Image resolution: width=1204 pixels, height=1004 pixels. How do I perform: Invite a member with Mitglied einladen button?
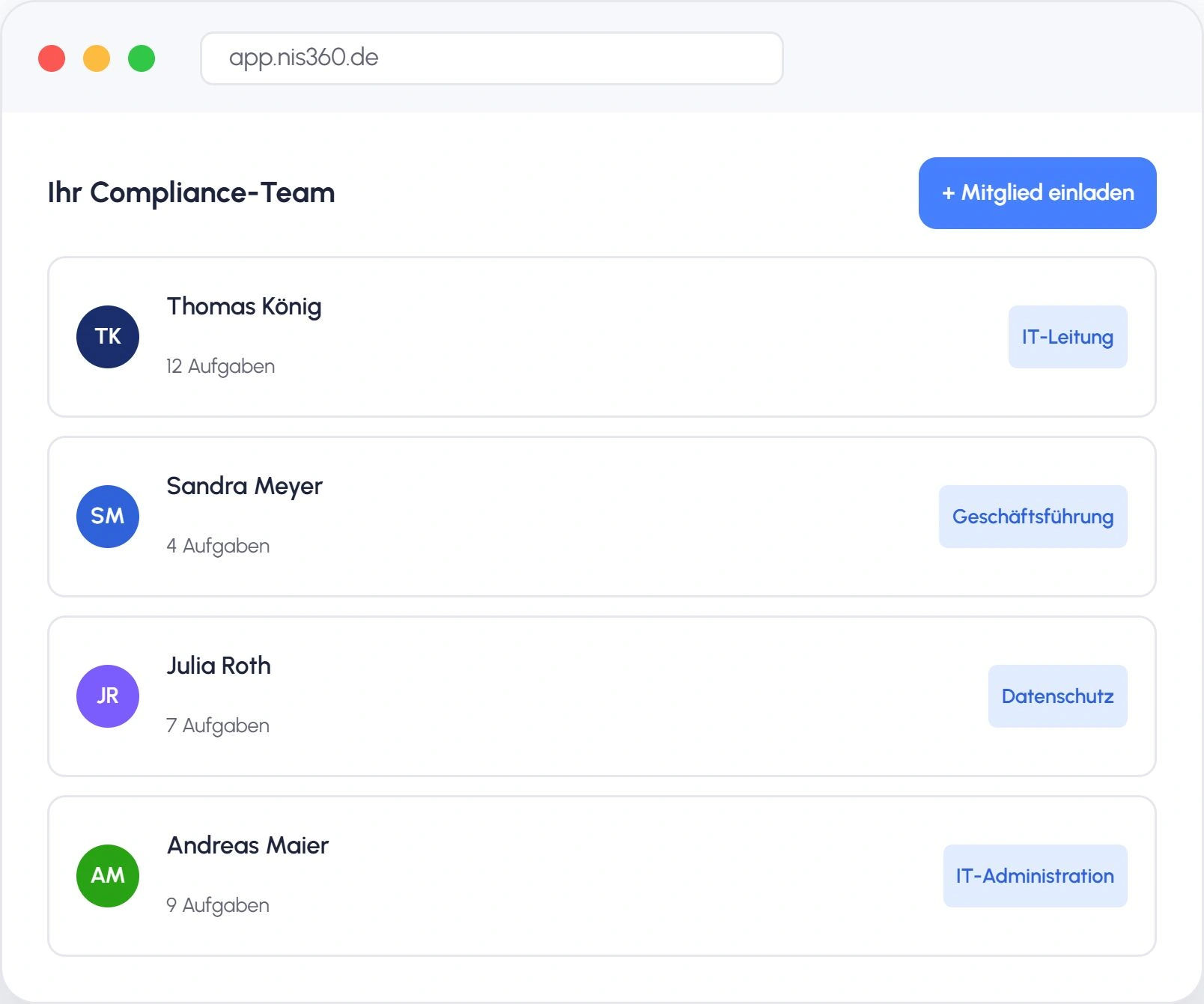[x=1037, y=193]
